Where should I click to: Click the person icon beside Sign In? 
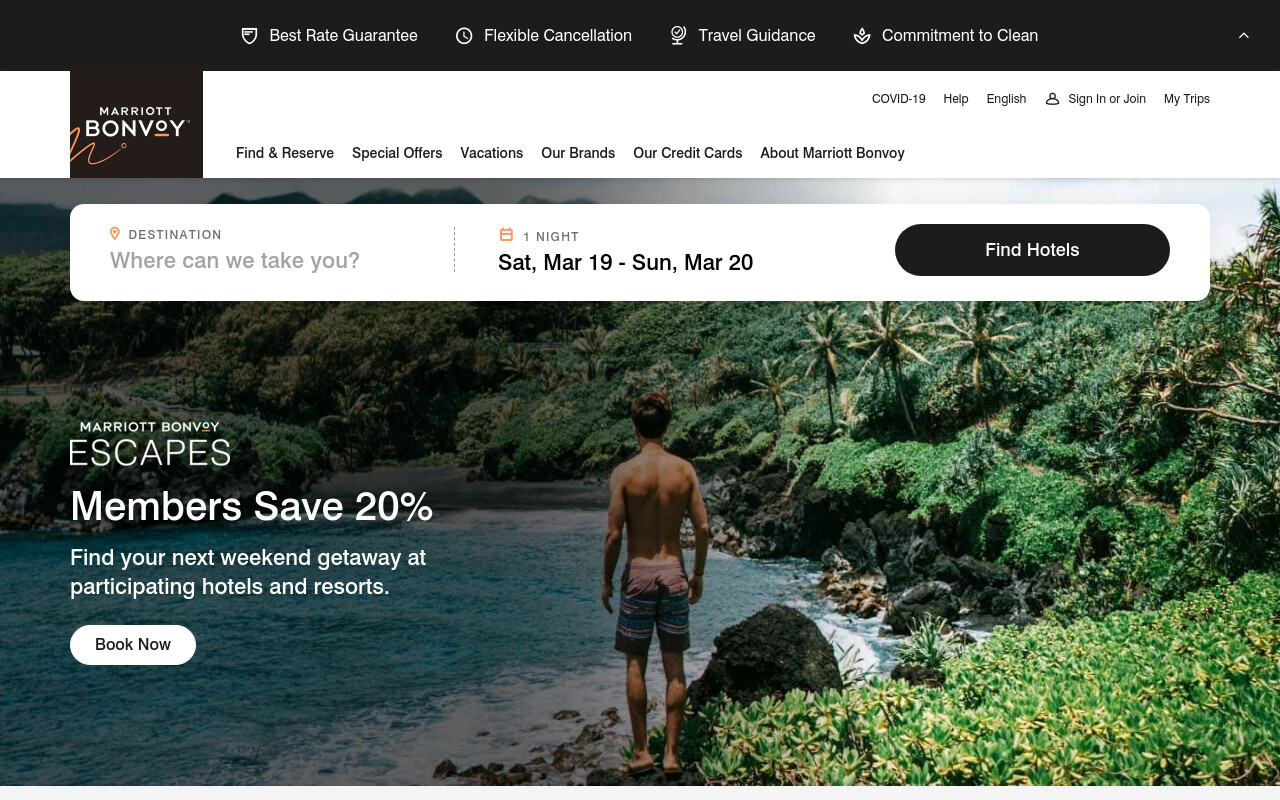[x=1052, y=99]
